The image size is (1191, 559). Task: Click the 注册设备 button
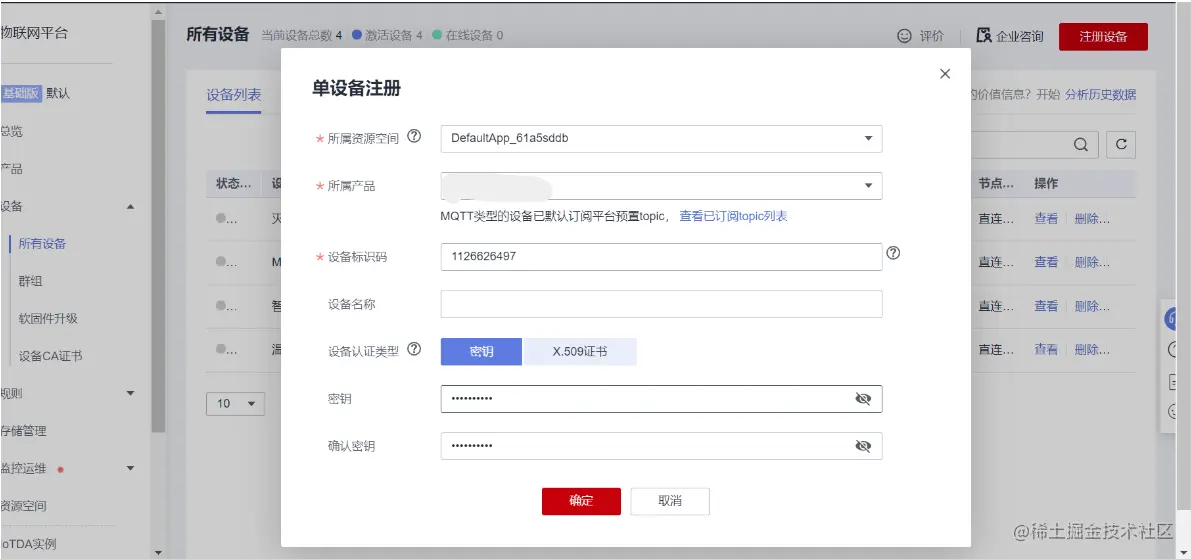click(1103, 36)
